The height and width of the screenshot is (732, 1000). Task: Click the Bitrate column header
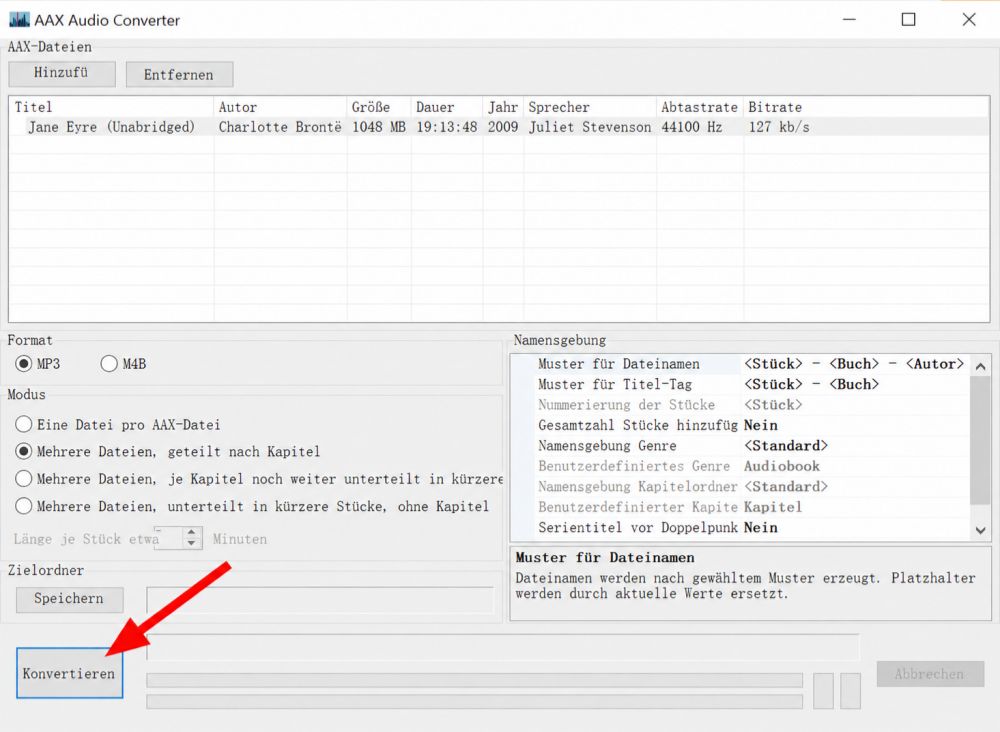866,107
